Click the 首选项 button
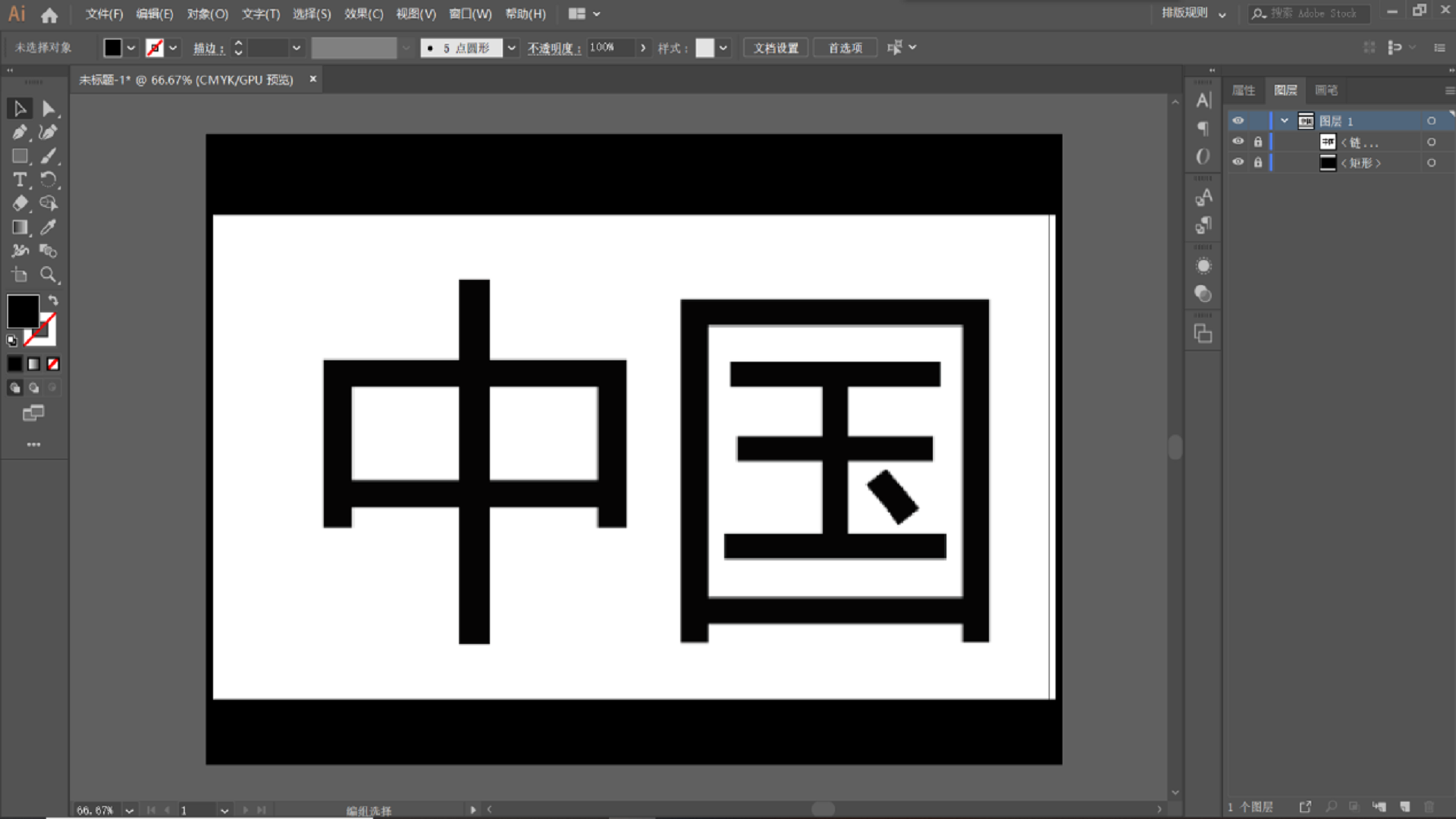 pos(845,48)
